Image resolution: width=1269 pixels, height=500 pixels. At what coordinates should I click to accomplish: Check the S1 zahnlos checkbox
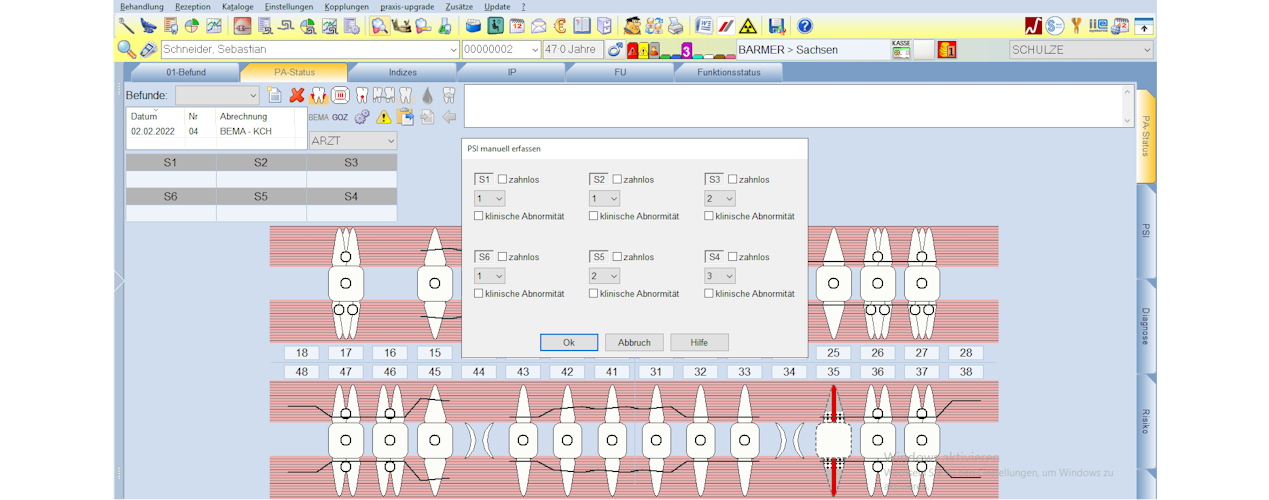503,180
